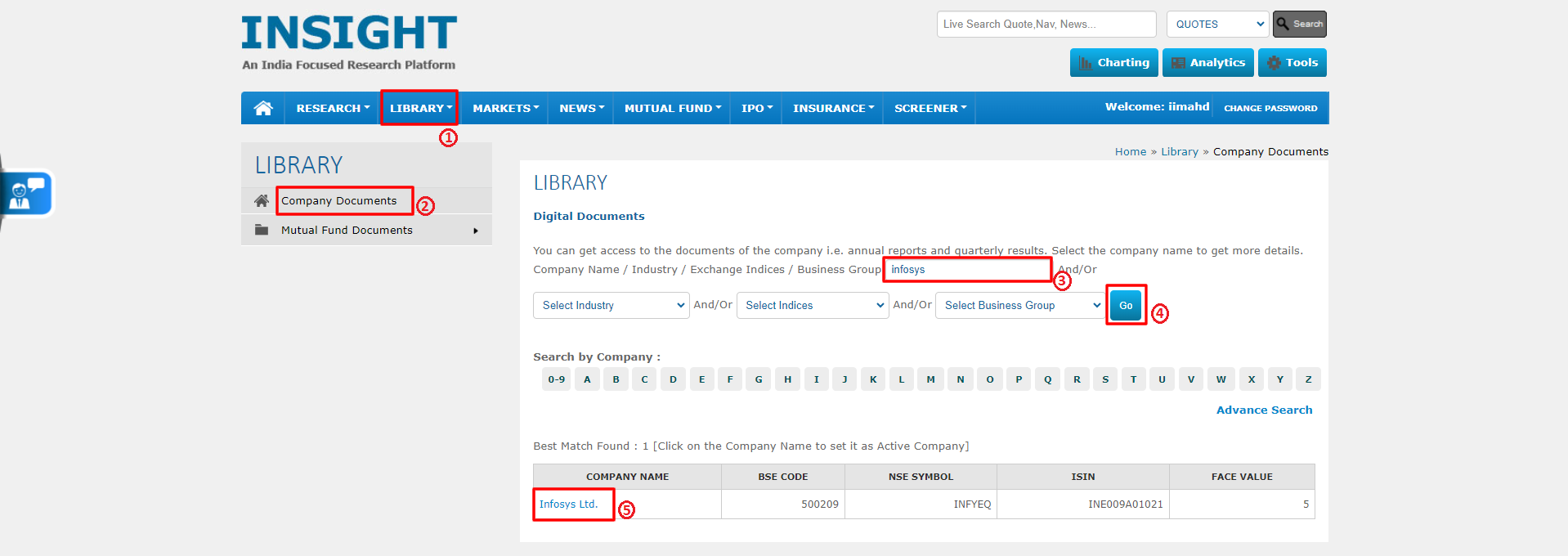The height and width of the screenshot is (556, 1568).
Task: Open the INSURANCE menu
Action: point(833,108)
